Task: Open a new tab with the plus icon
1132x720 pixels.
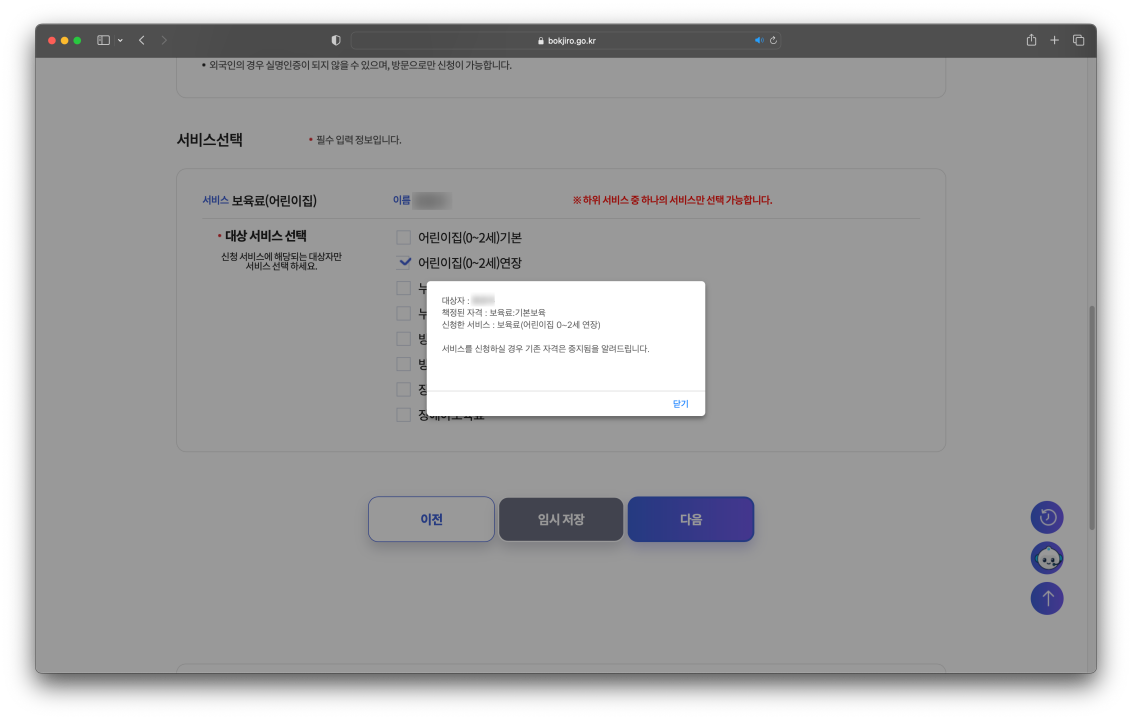Action: point(1054,40)
